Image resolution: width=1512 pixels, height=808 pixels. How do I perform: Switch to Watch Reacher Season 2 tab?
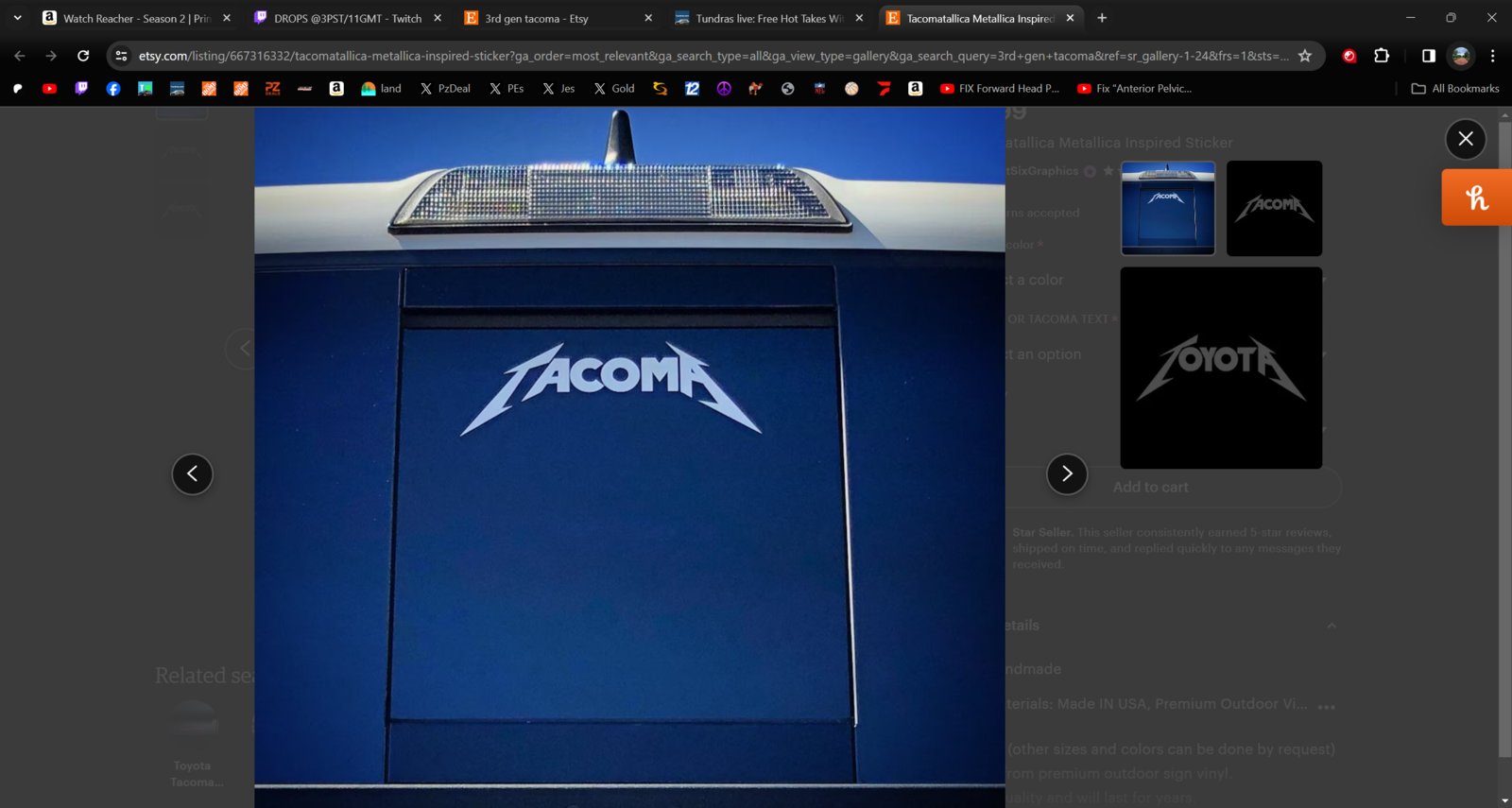pos(137,18)
